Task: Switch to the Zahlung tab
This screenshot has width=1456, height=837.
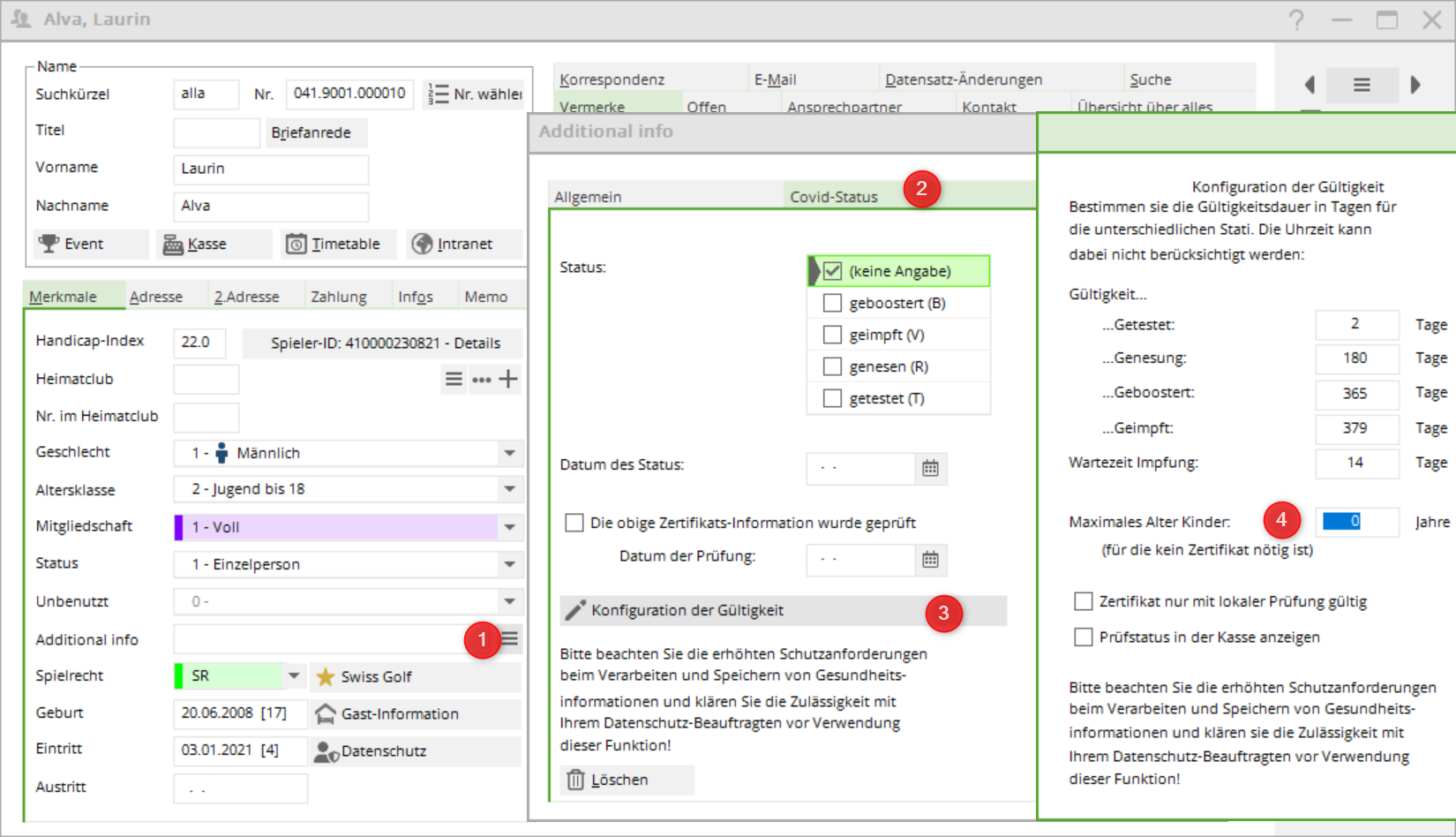Action: click(338, 297)
